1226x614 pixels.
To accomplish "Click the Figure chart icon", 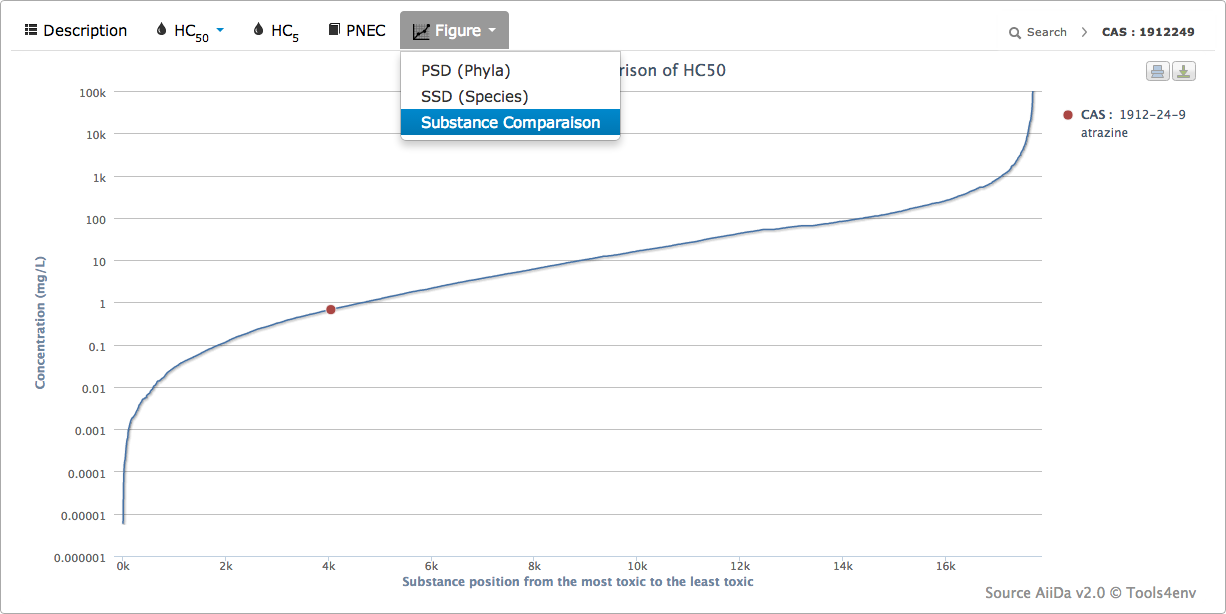I will point(421,31).
